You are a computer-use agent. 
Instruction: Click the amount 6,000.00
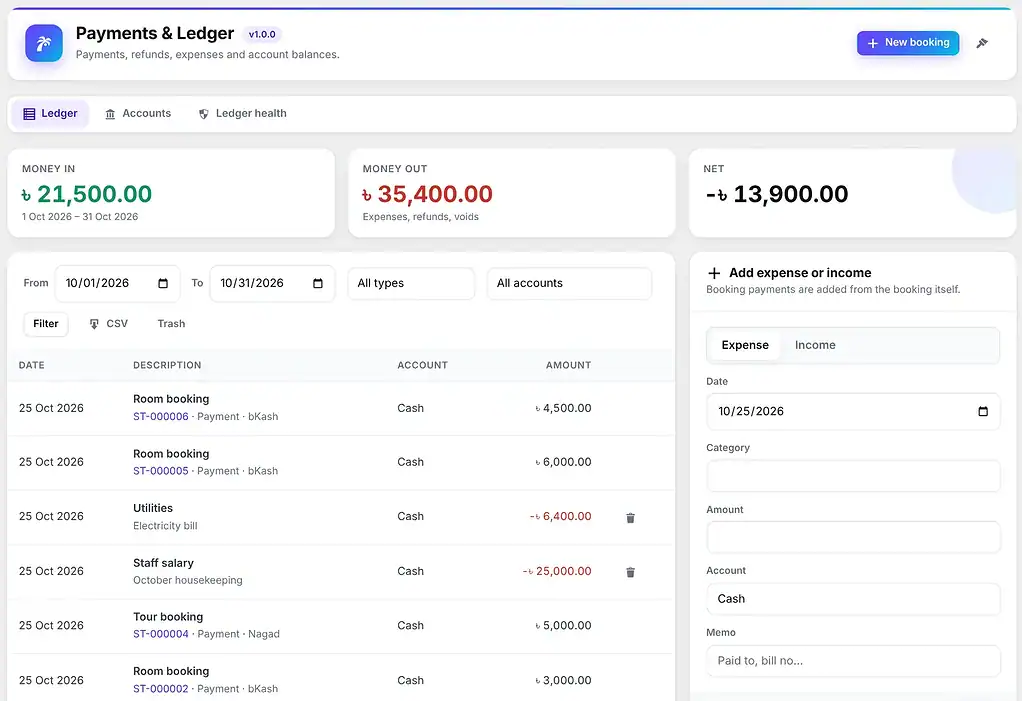563,462
